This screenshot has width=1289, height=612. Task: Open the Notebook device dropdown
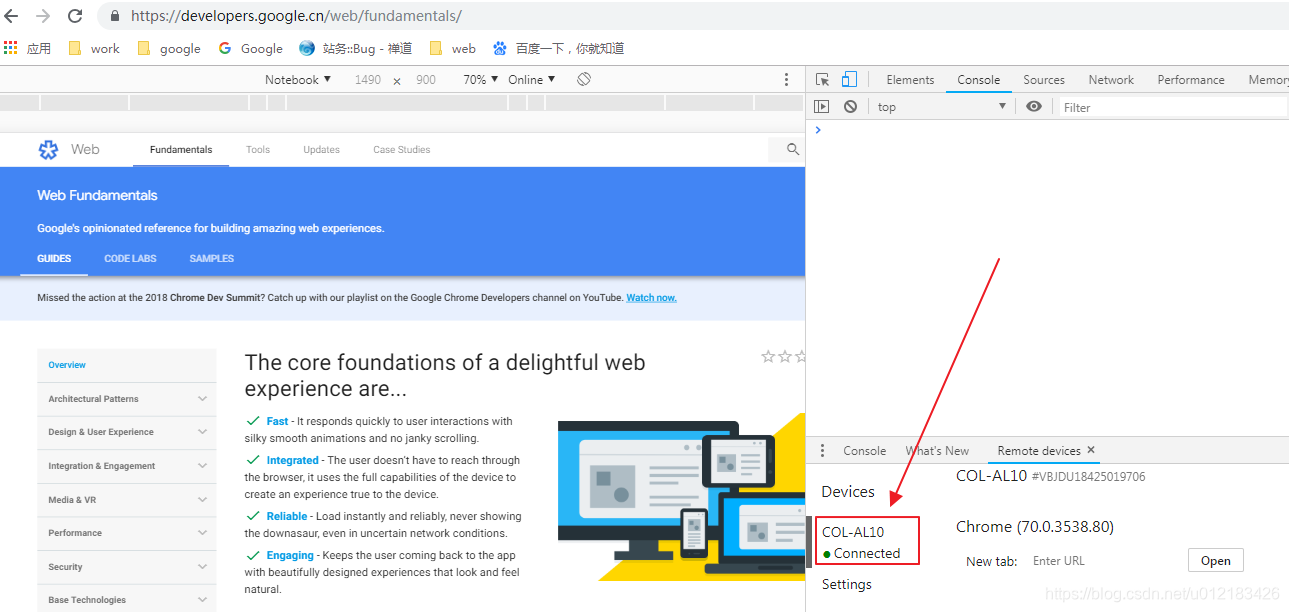[298, 80]
